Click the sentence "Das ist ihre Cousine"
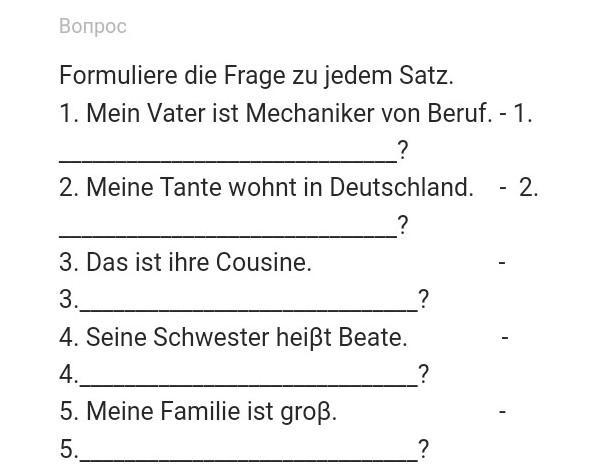 (x=186, y=262)
